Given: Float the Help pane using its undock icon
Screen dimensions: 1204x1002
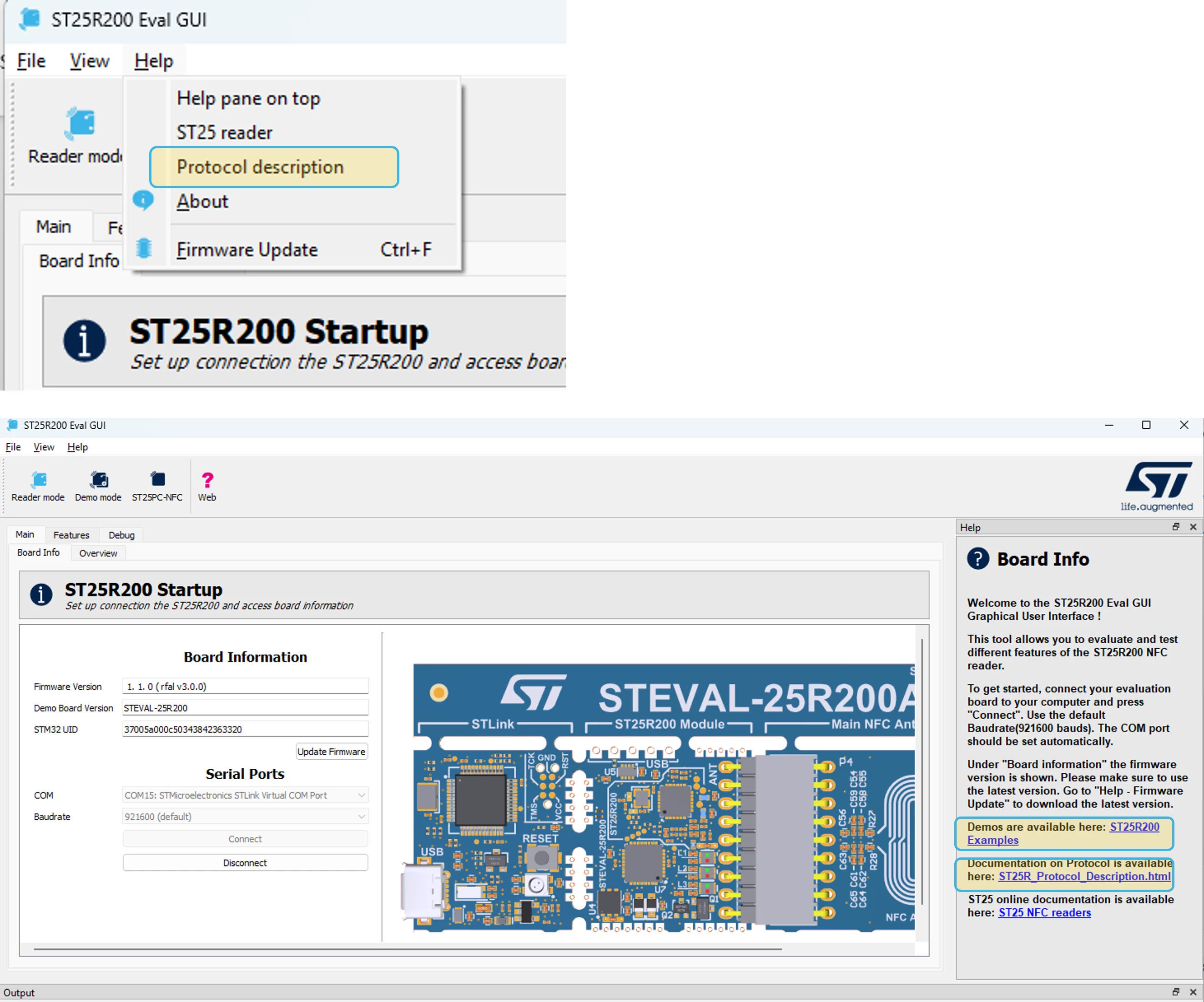Looking at the screenshot, I should pos(1176,526).
